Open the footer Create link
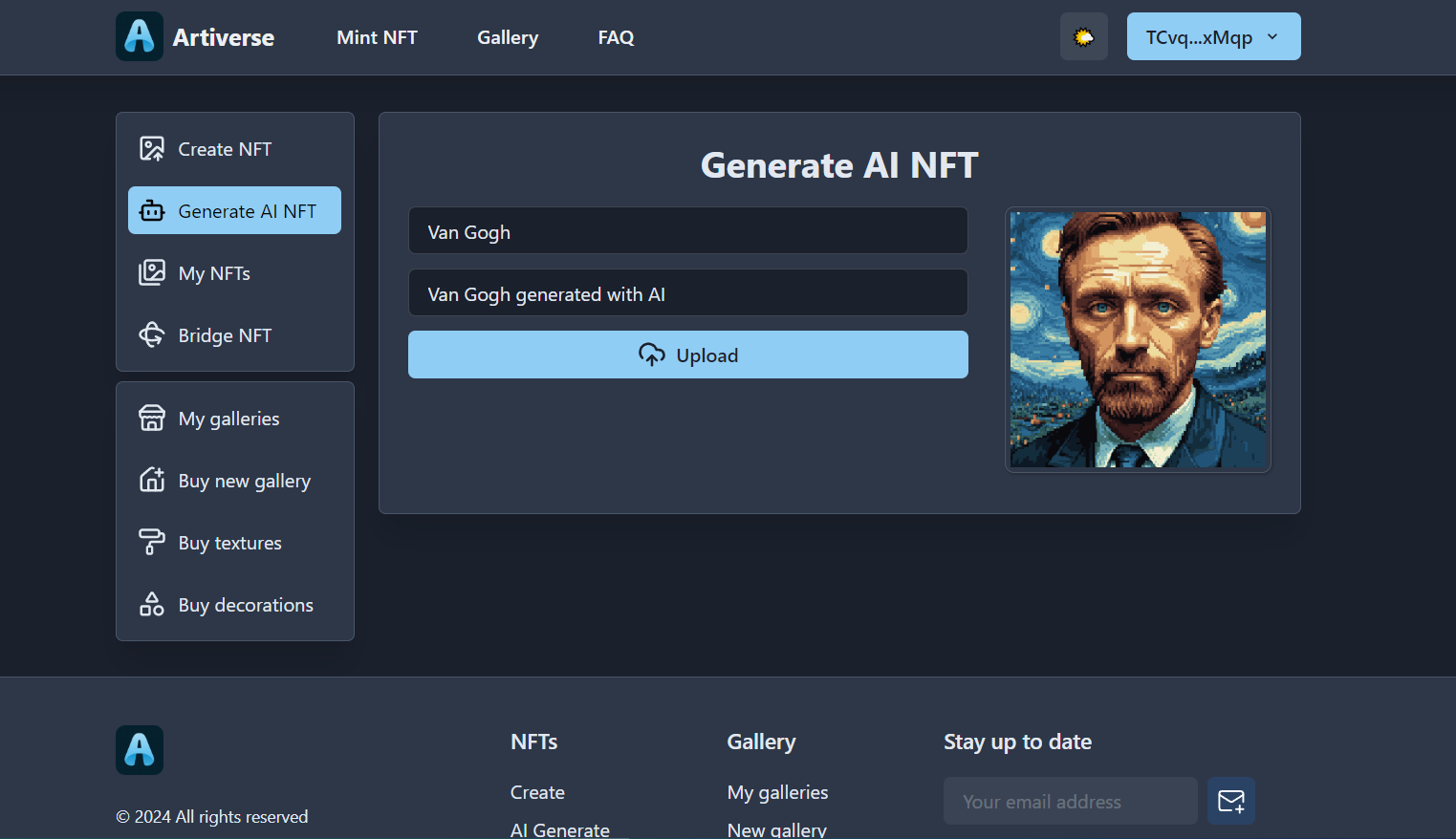The image size is (1456, 839). pyautogui.click(x=537, y=792)
